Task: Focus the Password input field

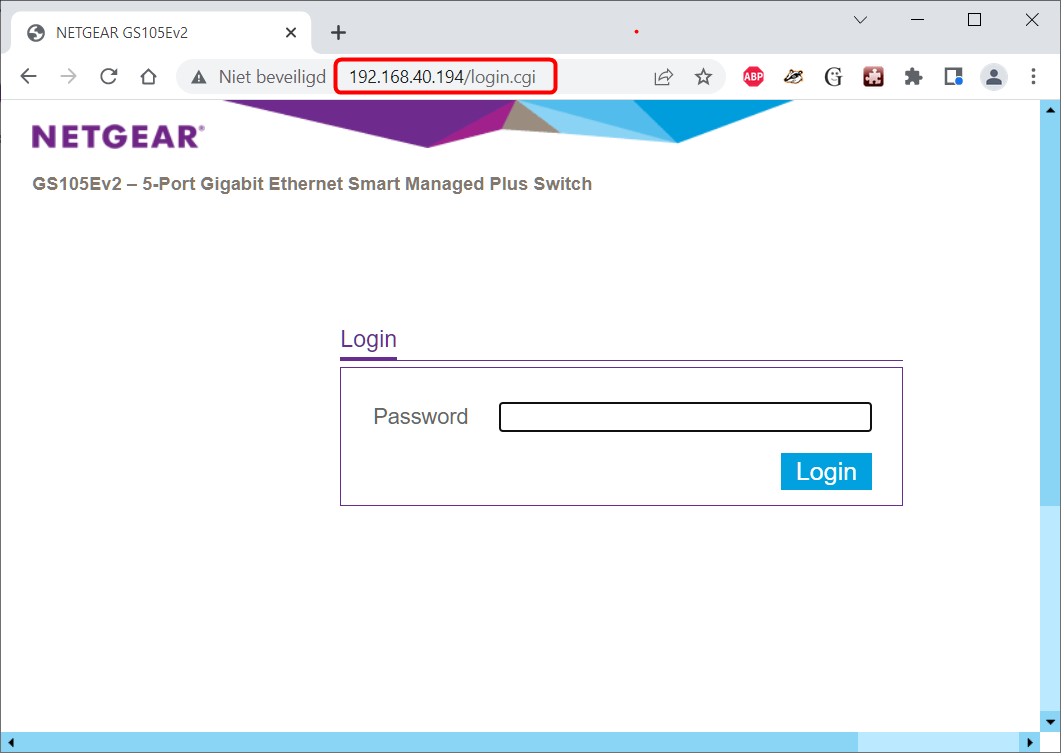Action: (x=685, y=417)
